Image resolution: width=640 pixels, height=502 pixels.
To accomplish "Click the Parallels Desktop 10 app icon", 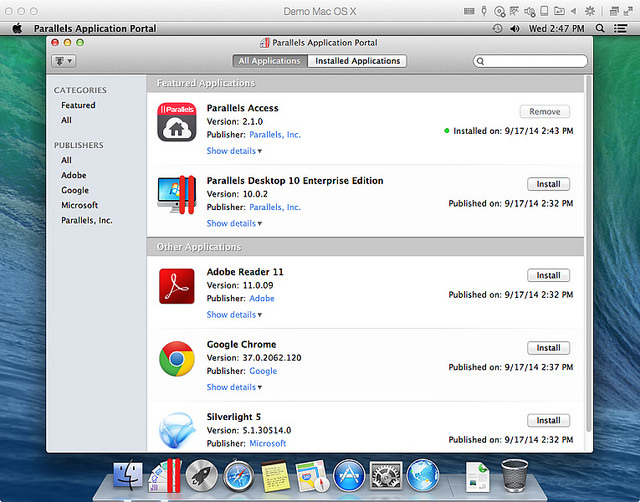I will coord(177,195).
